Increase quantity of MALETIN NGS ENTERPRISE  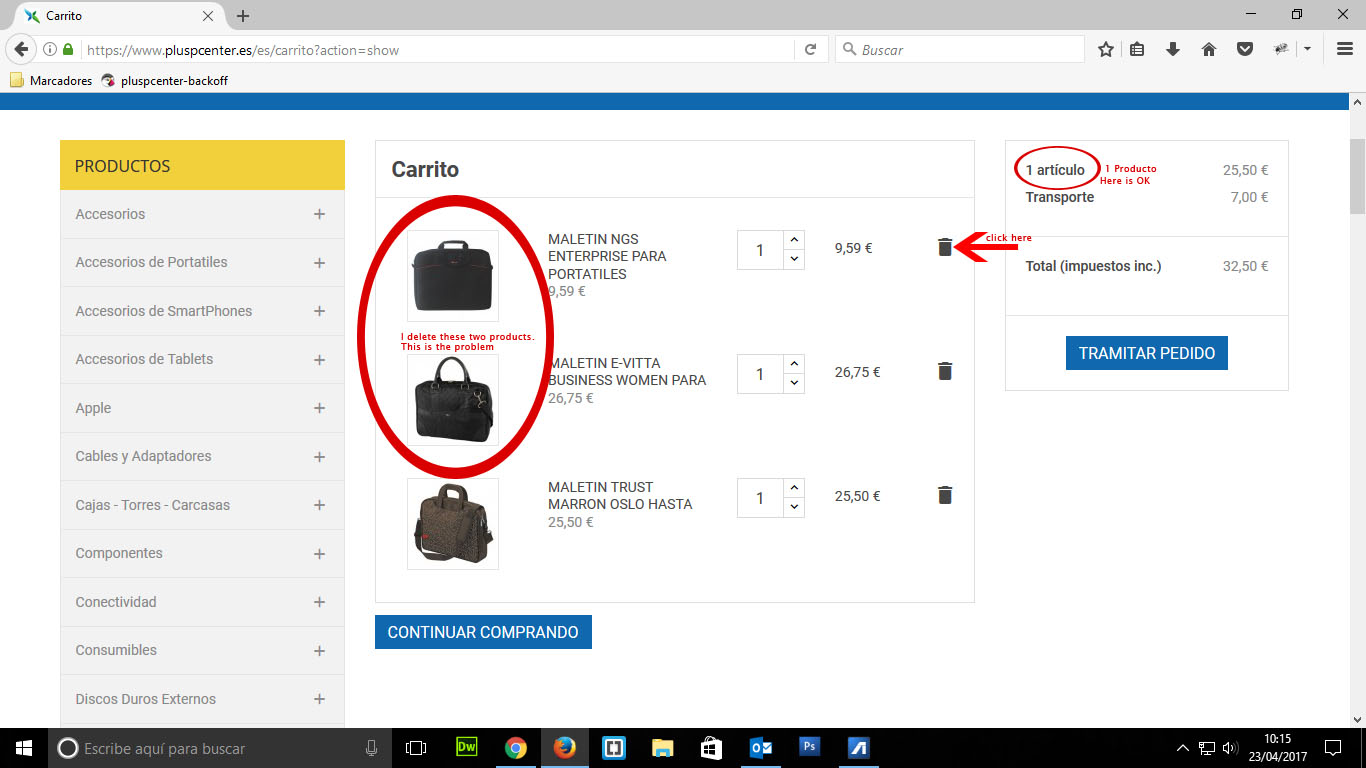pyautogui.click(x=795, y=239)
